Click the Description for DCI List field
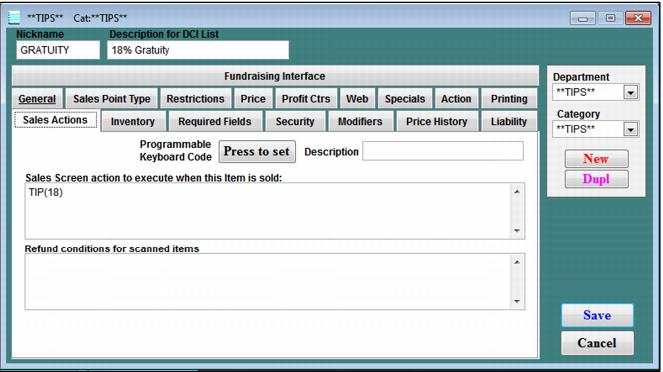Screen dimensions: 663x372 [198, 50]
